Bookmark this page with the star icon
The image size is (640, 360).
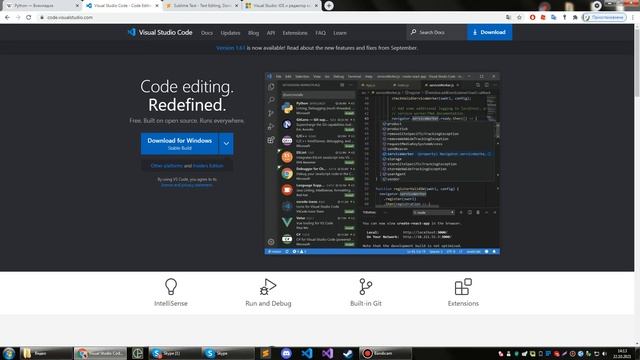(x=519, y=18)
